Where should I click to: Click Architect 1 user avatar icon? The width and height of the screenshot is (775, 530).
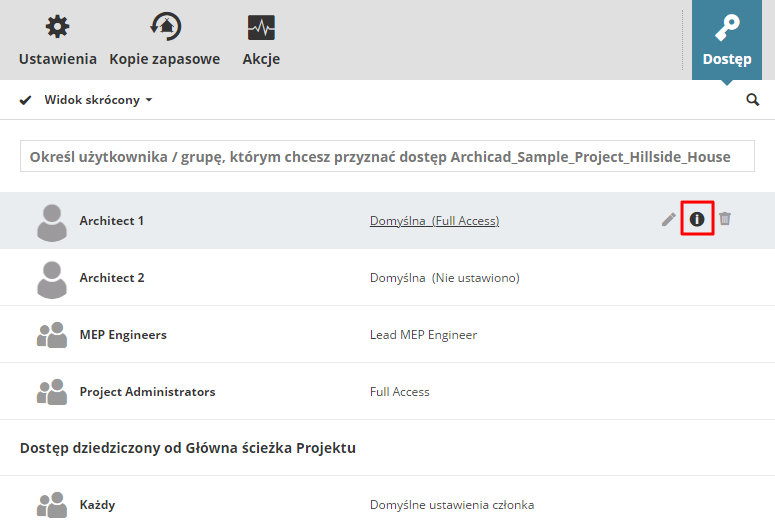click(51, 221)
